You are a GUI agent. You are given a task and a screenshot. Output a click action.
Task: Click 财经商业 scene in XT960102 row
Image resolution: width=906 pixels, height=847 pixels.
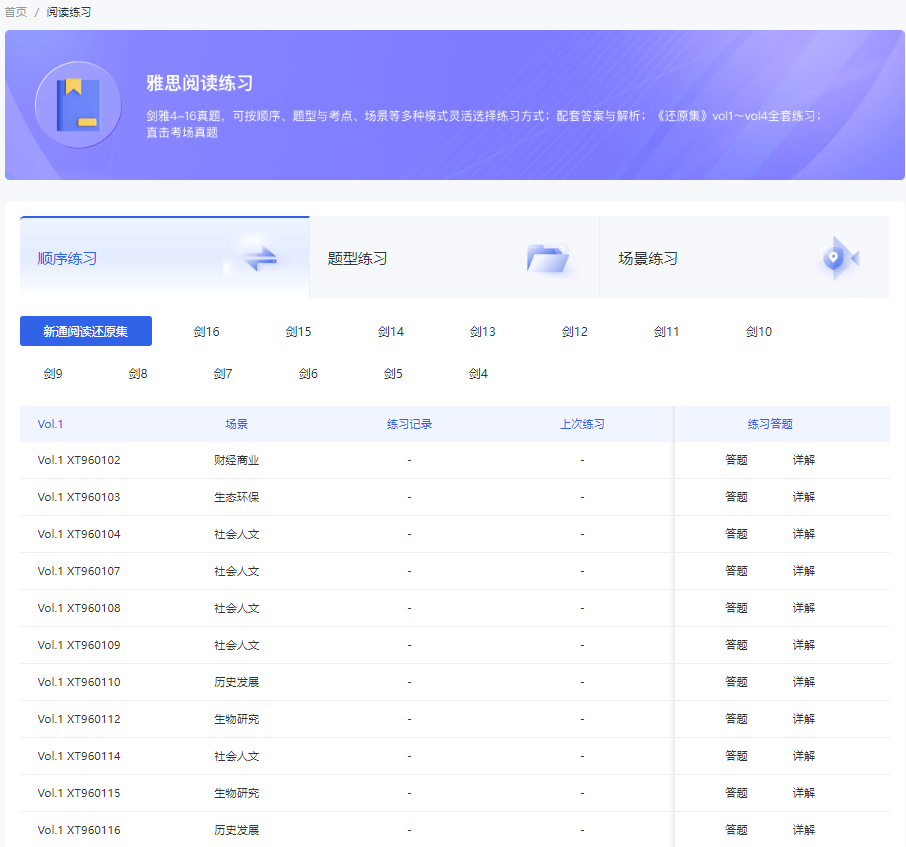pos(236,460)
